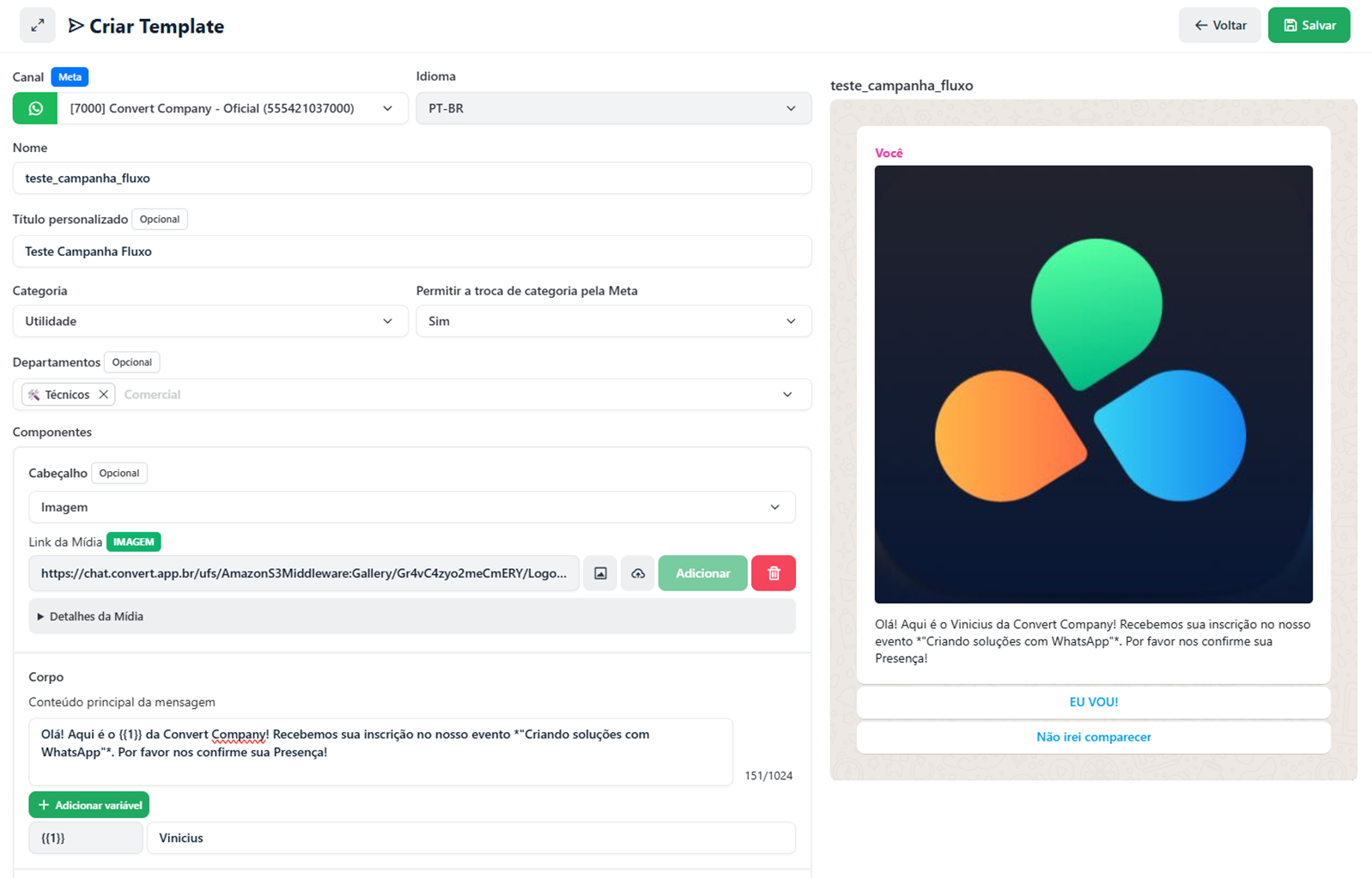
Task: Open the Canal channel dropdown
Action: (232, 109)
